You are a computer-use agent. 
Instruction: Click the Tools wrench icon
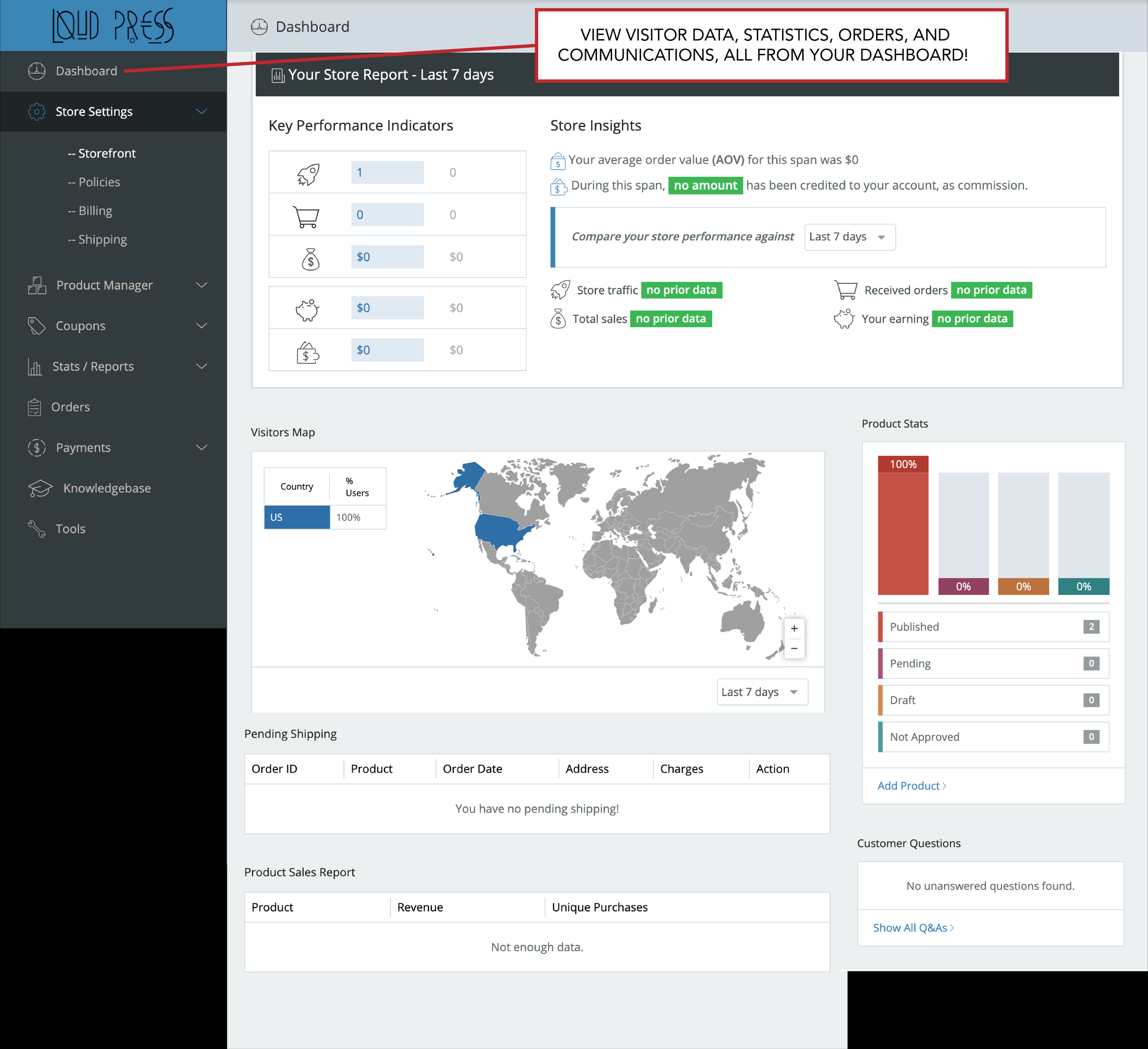[36, 529]
